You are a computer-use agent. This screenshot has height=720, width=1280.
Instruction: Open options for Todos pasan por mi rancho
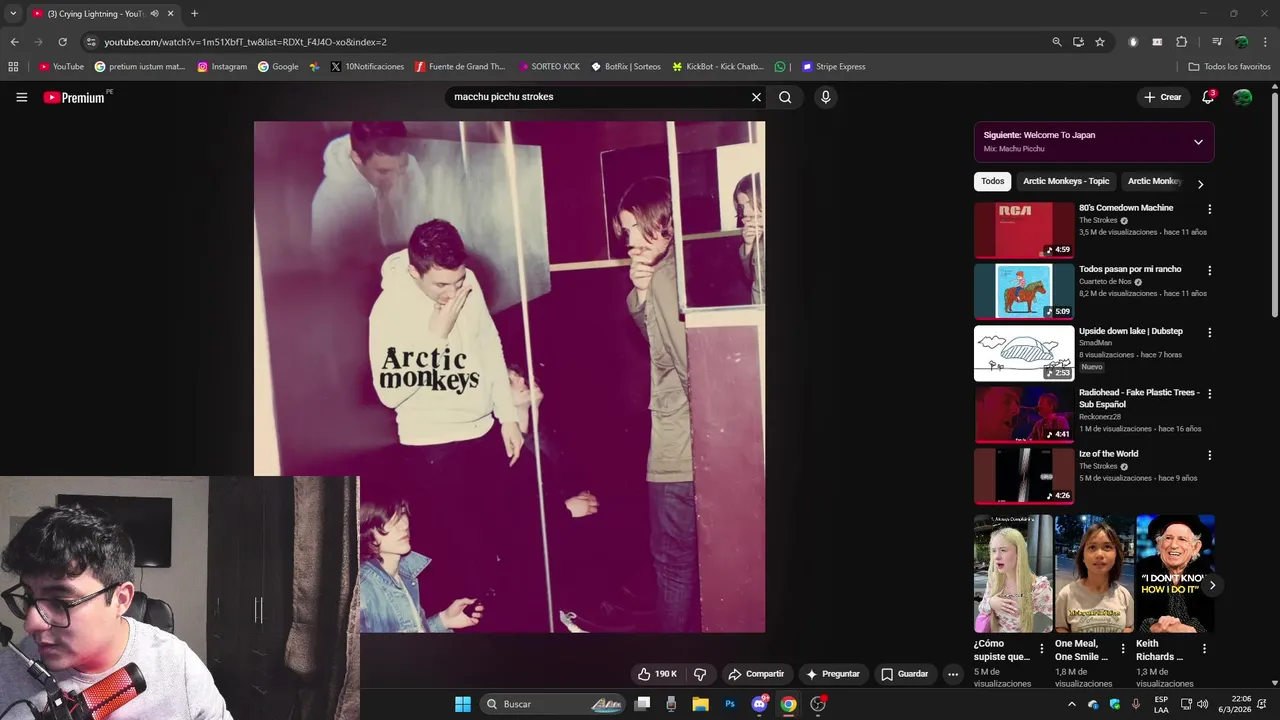pyautogui.click(x=1209, y=271)
